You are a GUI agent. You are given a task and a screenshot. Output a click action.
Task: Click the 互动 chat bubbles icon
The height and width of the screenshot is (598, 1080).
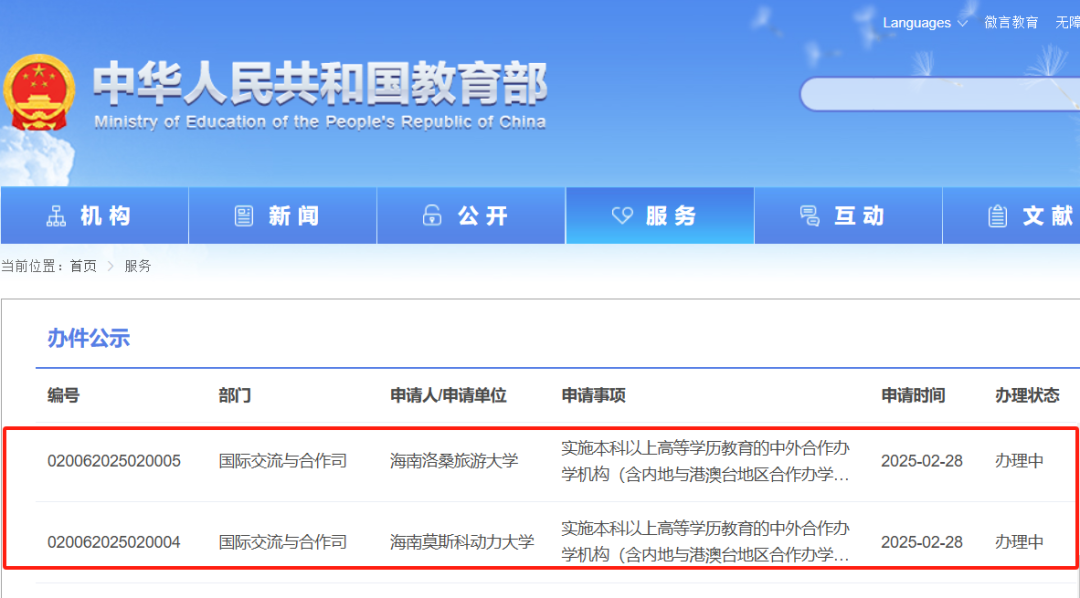pyautogui.click(x=810, y=216)
